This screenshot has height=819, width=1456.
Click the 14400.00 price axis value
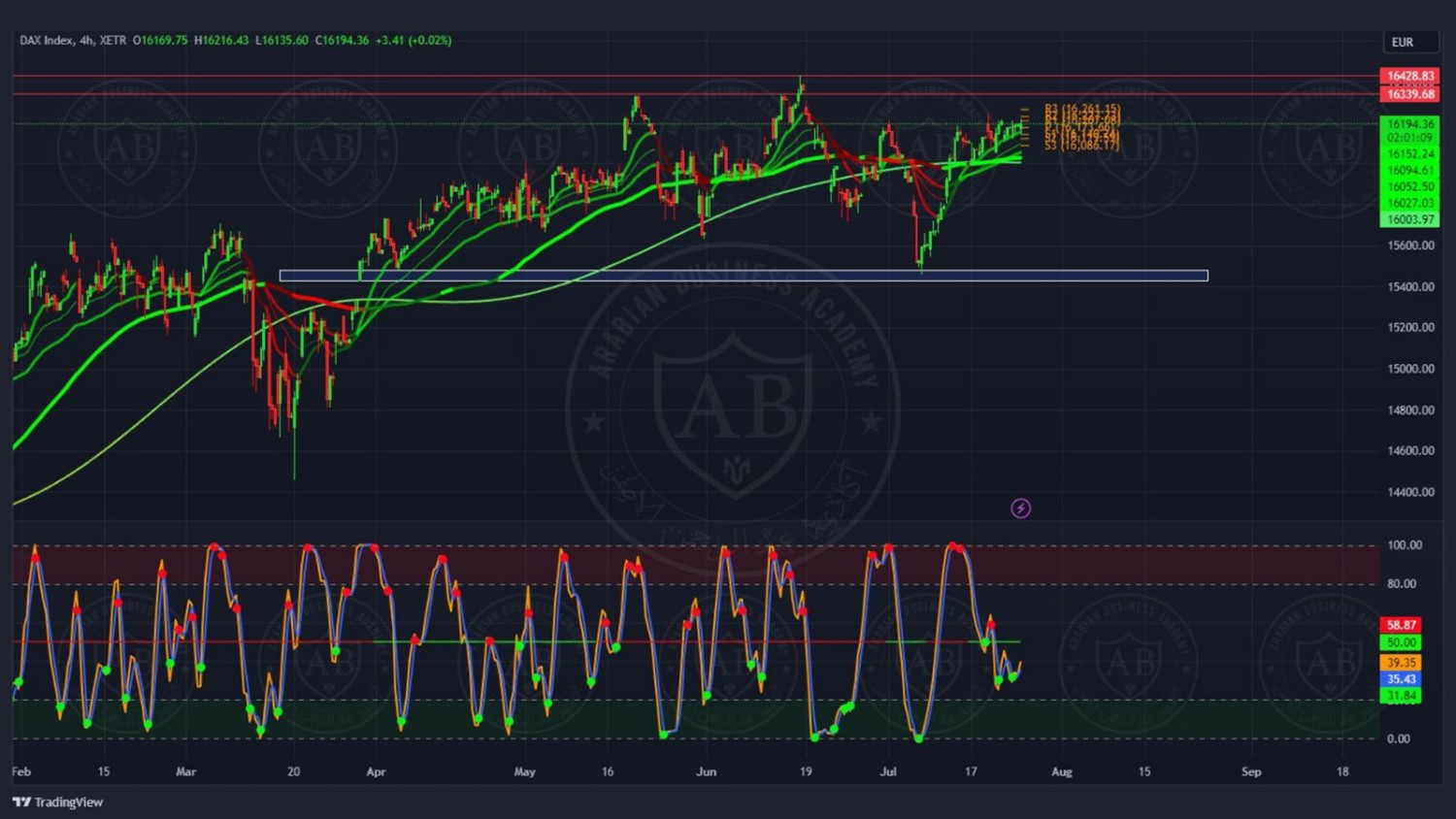coord(1410,492)
